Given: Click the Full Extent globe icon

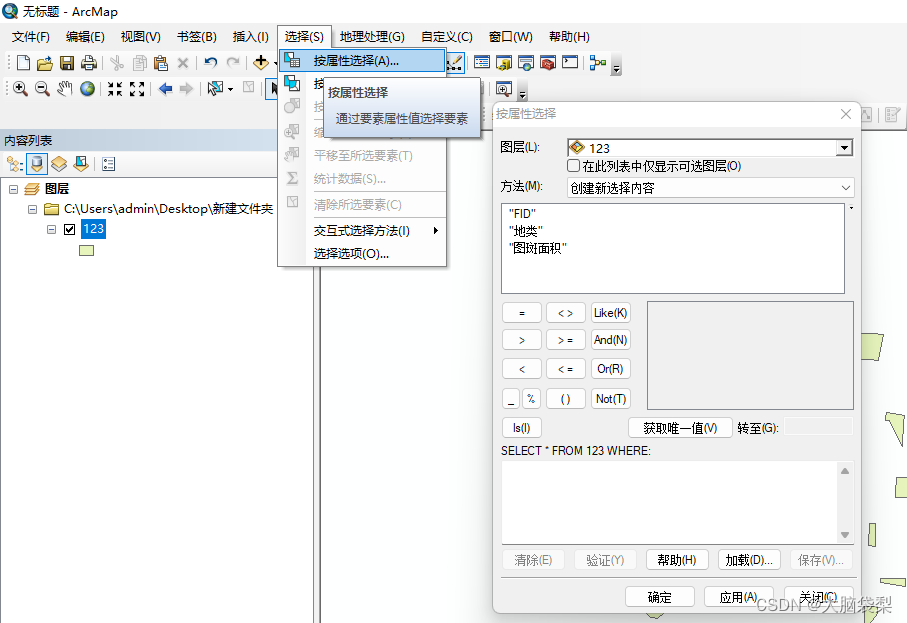Looking at the screenshot, I should pyautogui.click(x=87, y=89).
